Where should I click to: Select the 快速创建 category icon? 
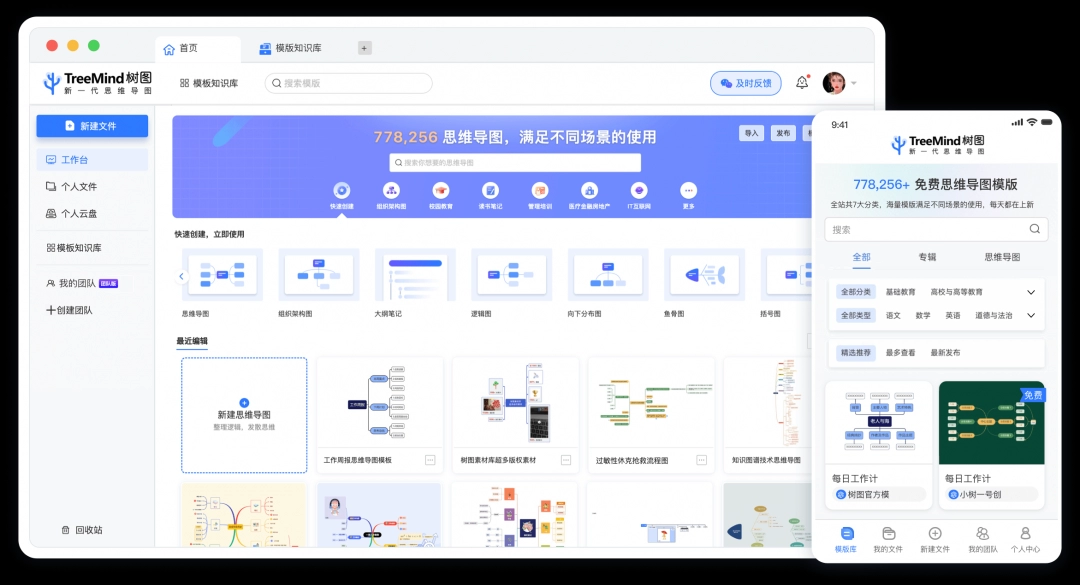click(x=342, y=190)
